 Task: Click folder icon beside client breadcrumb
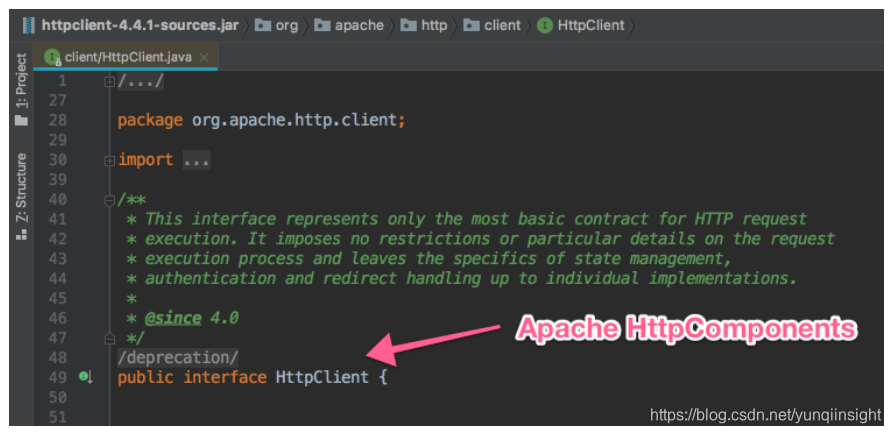coord(471,26)
